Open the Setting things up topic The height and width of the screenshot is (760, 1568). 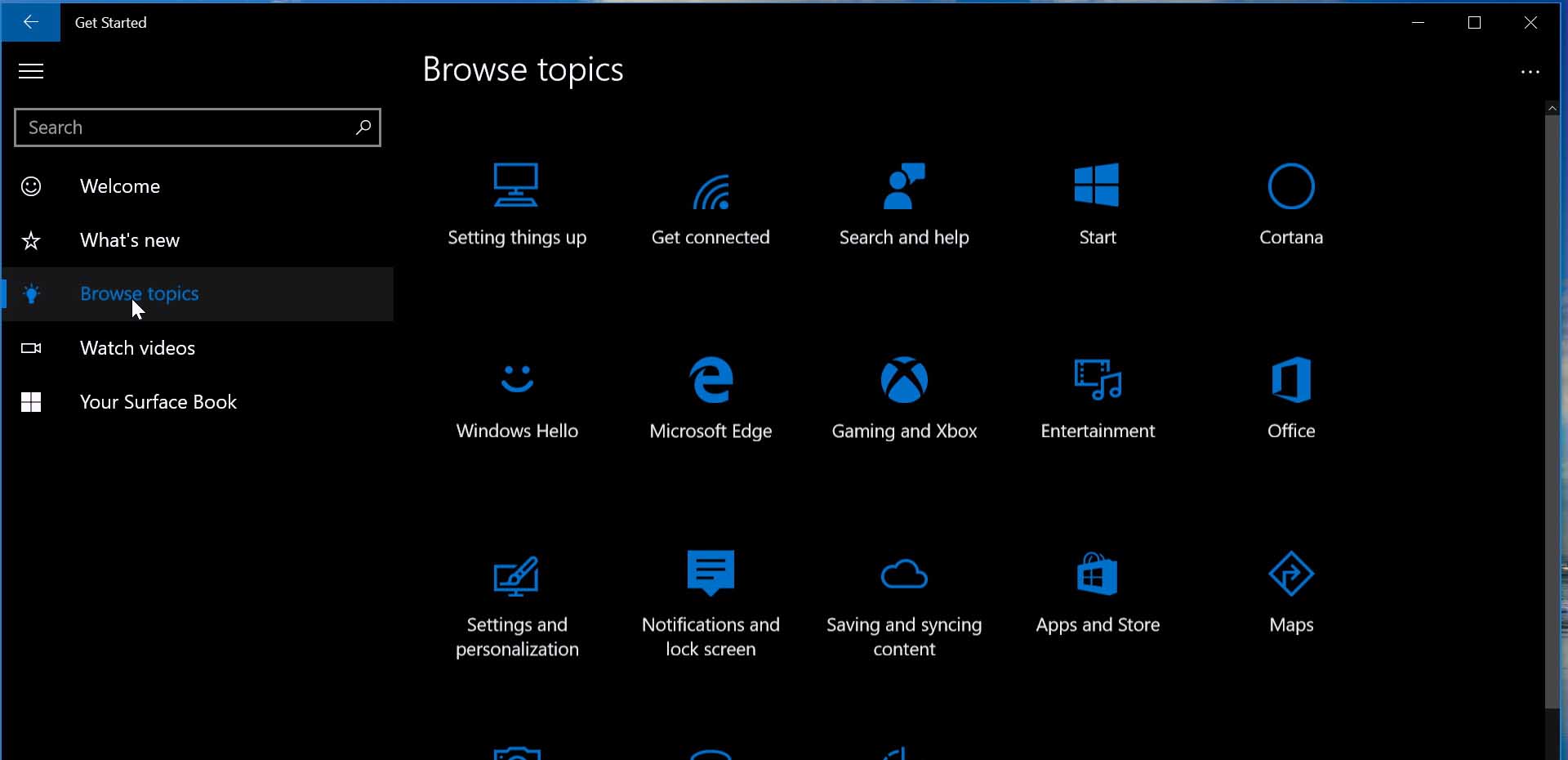coord(517,203)
